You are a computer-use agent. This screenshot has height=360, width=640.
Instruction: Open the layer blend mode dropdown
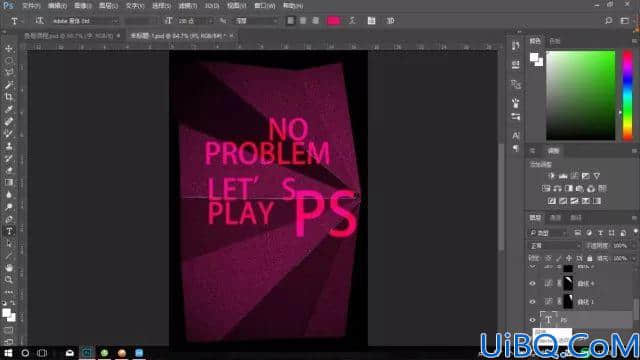[x=555, y=246]
